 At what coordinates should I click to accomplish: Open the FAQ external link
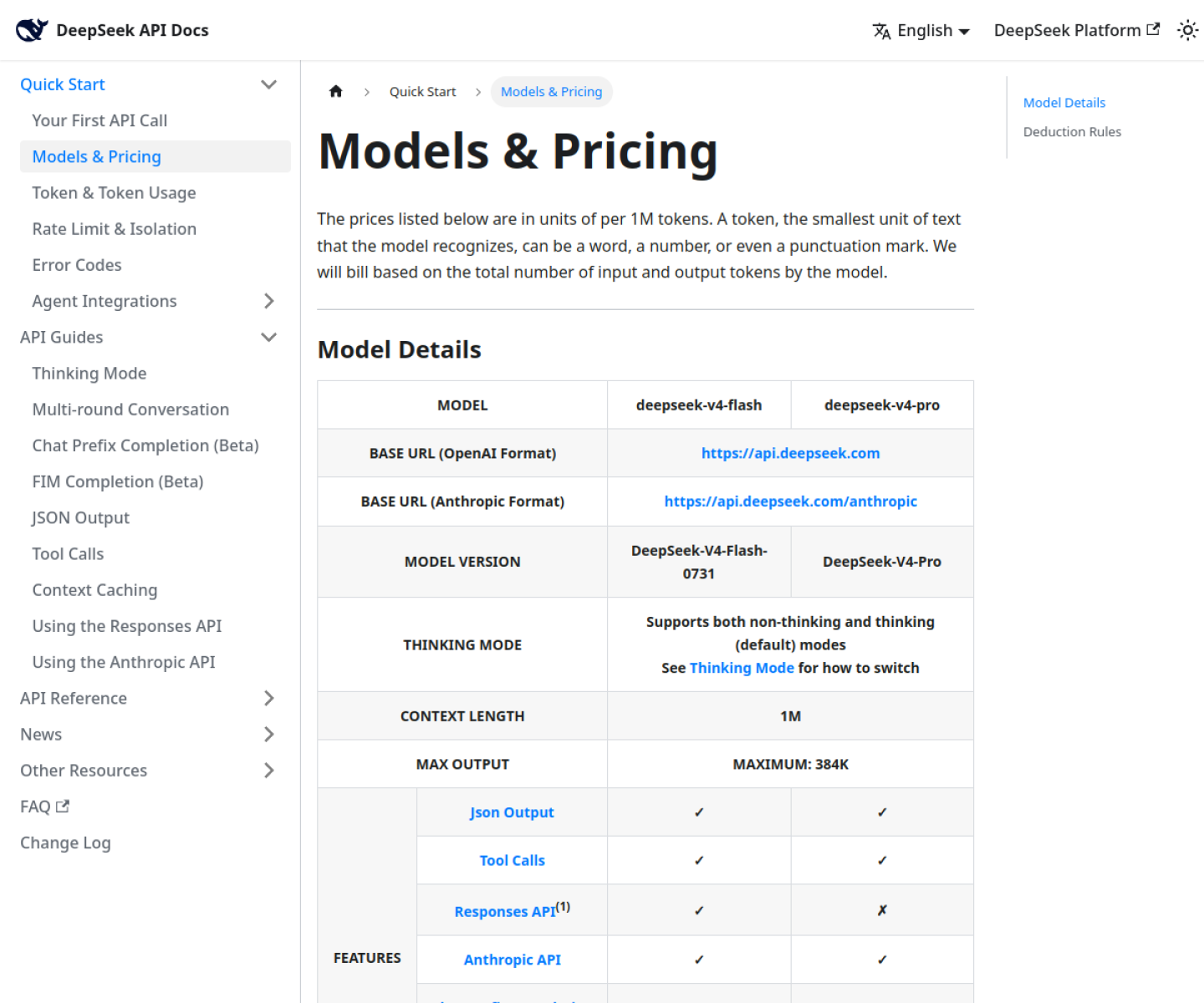coord(44,807)
